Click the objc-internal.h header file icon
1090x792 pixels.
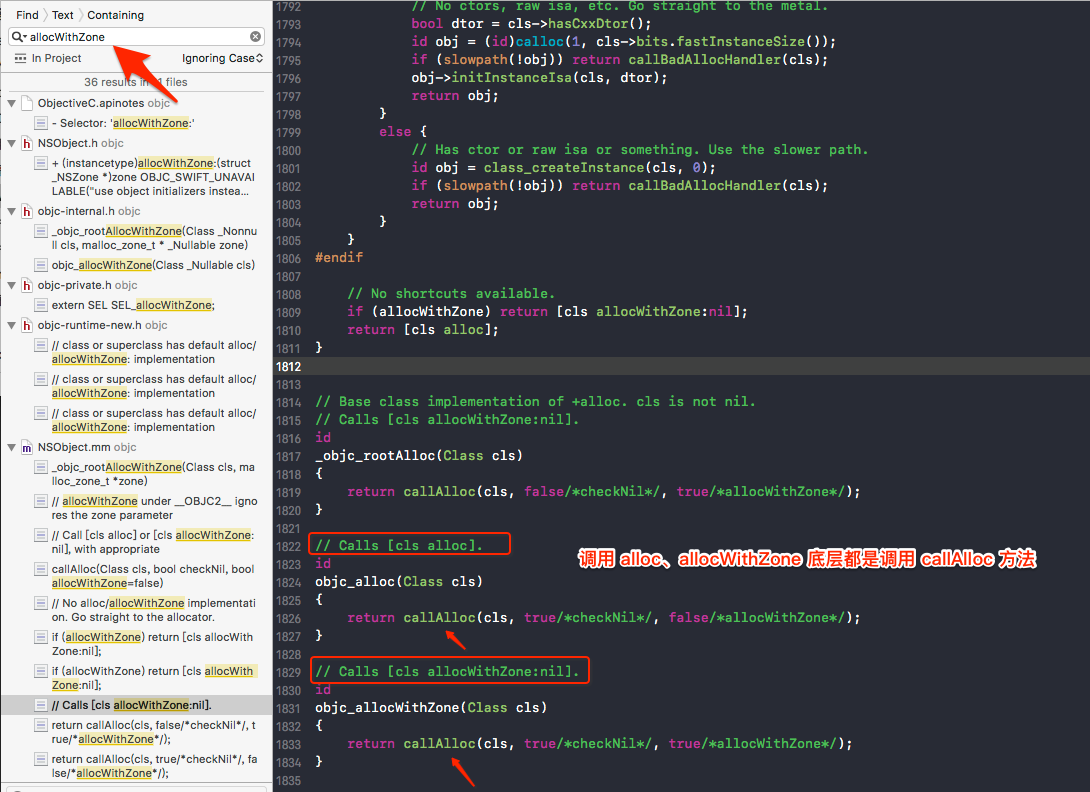[27, 211]
